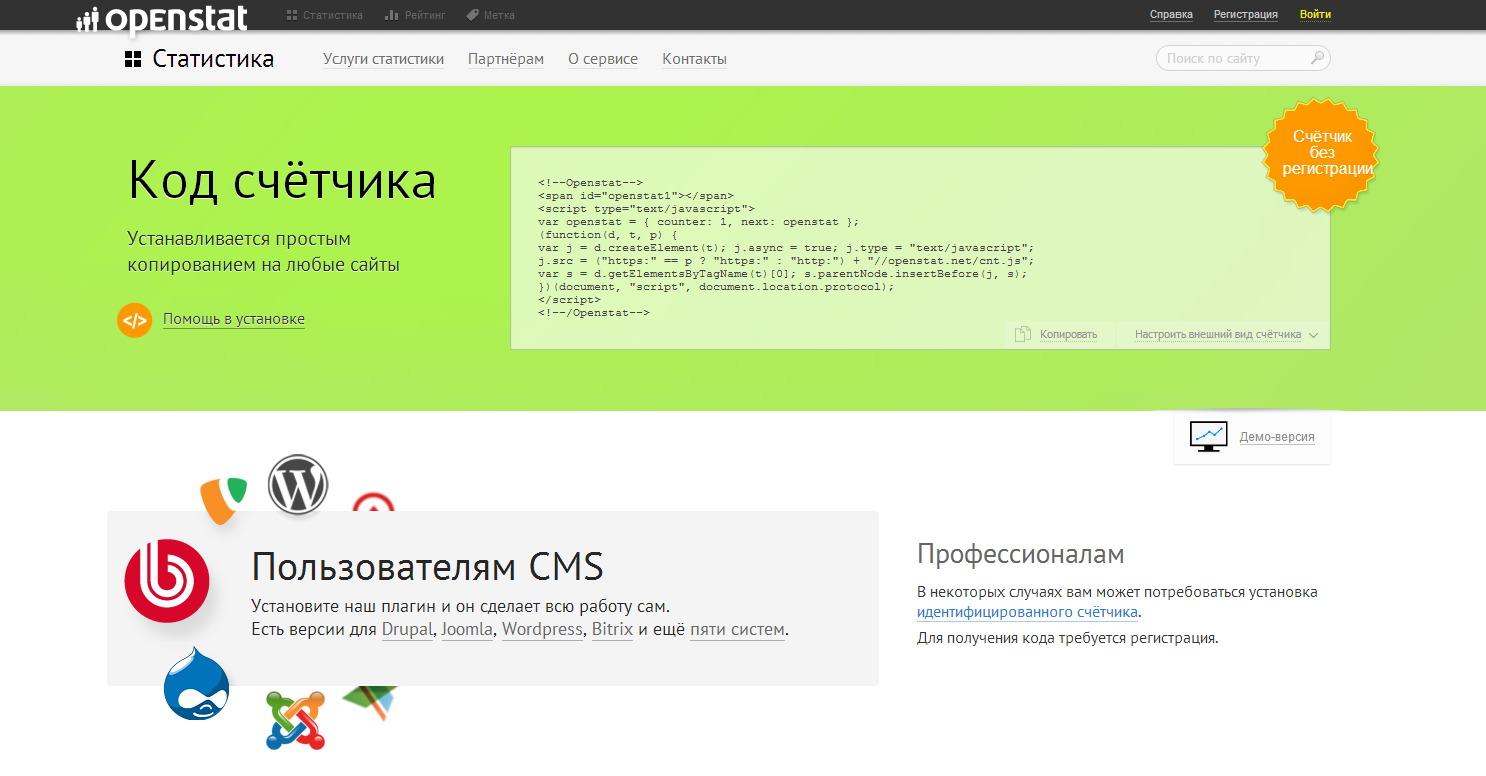Screen dimensions: 1486x776
Task: Click inside the counter code text box
Action: (920, 248)
